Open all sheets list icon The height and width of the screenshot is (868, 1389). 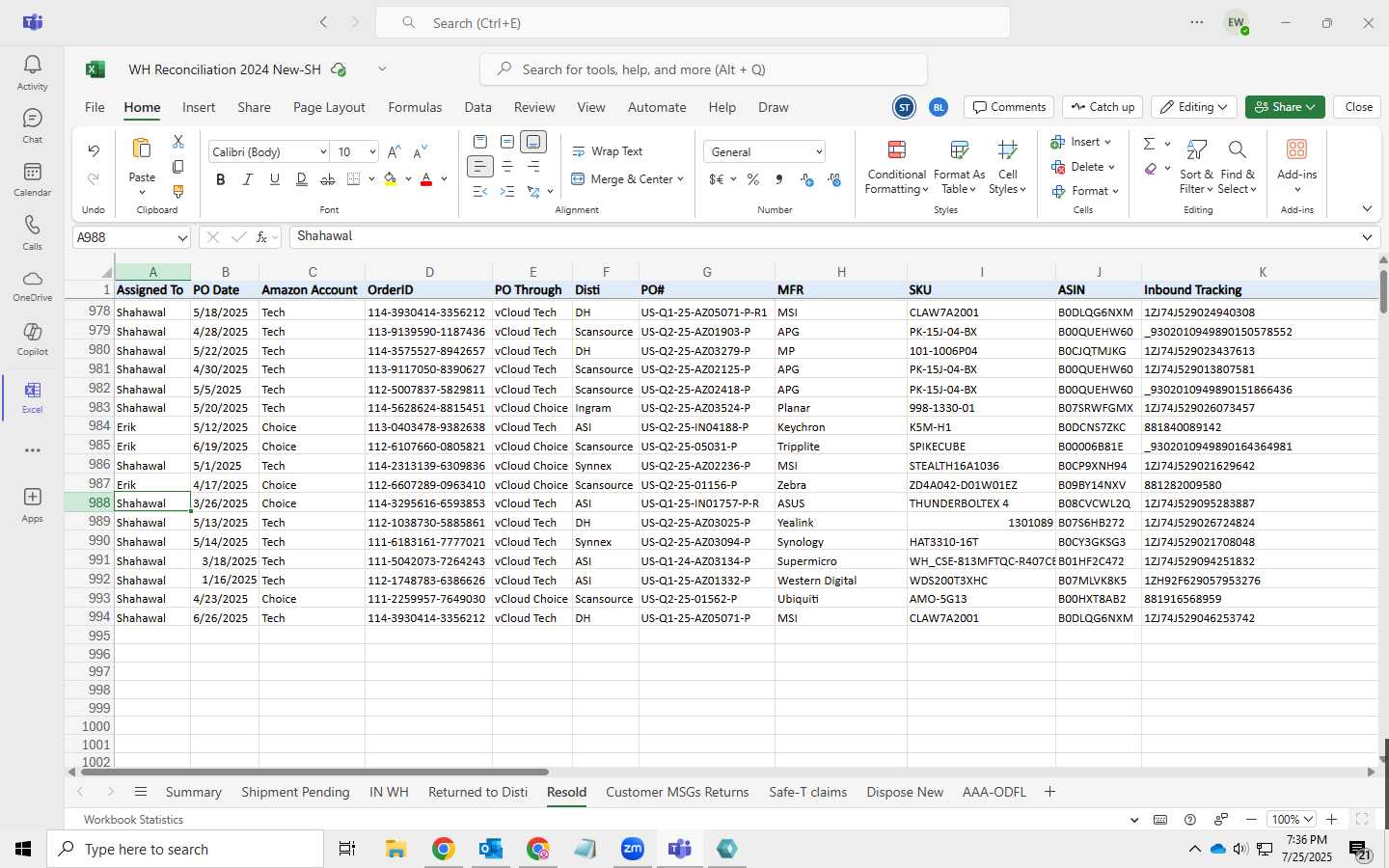click(141, 792)
